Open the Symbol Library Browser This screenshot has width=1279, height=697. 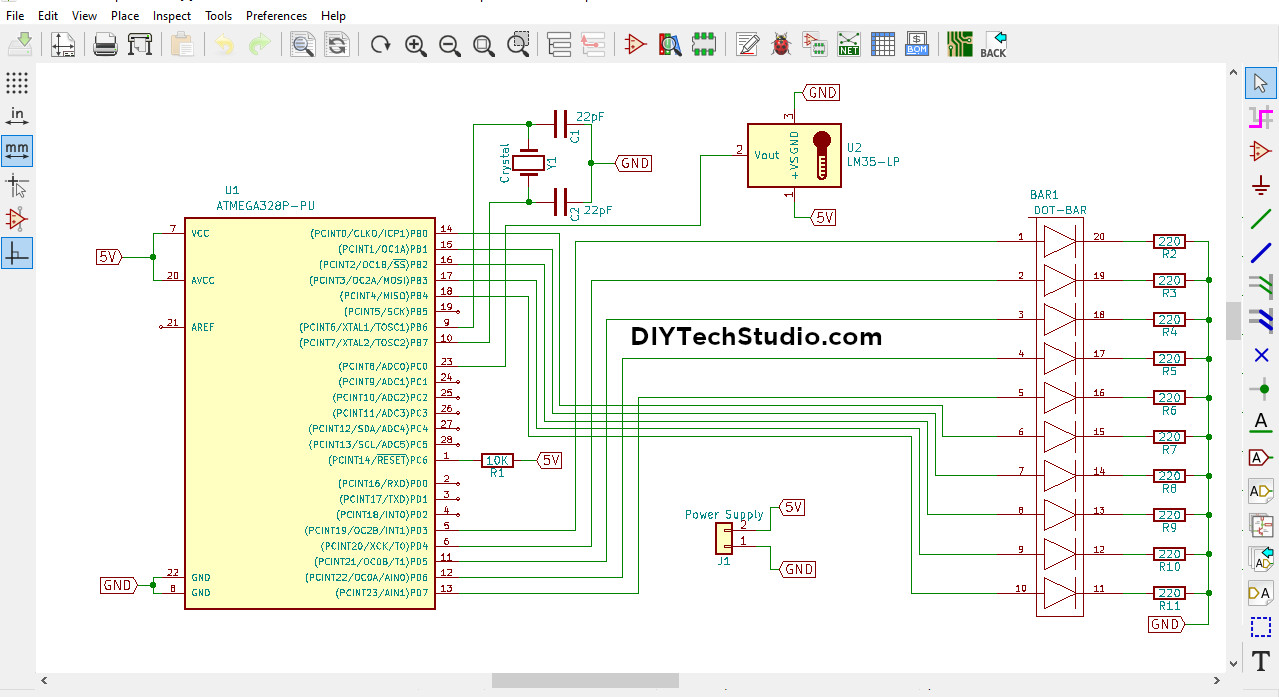pyautogui.click(x=670, y=44)
